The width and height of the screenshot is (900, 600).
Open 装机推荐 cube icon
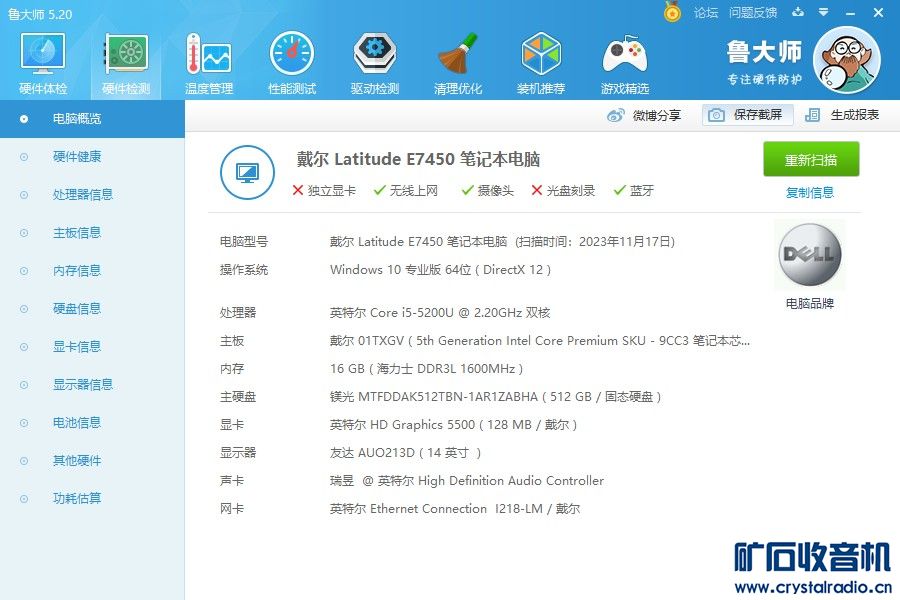[541, 63]
